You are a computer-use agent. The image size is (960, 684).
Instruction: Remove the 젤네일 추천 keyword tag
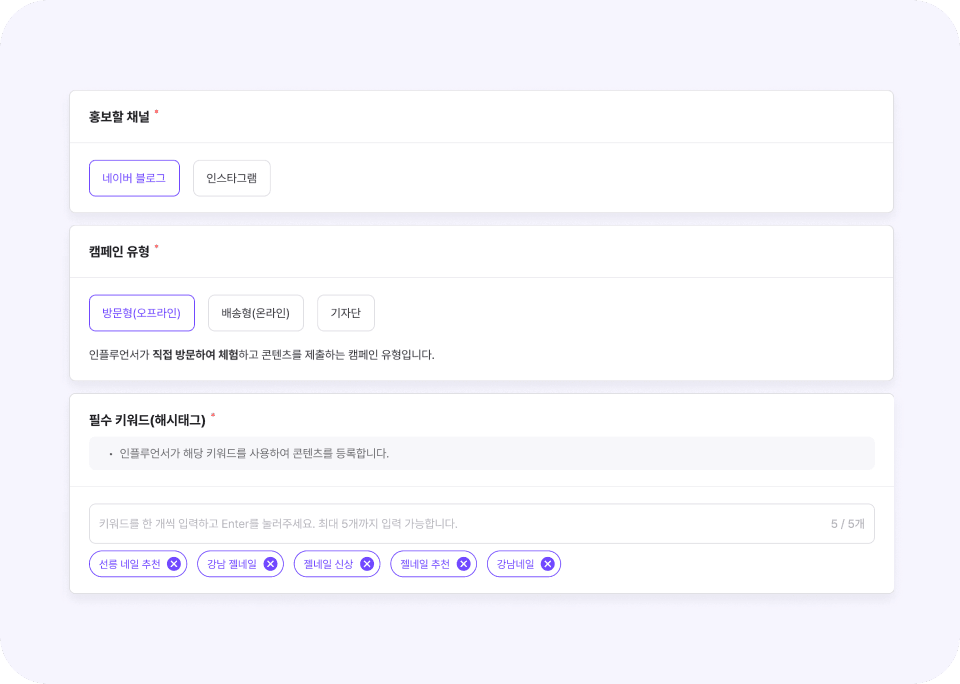[463, 564]
